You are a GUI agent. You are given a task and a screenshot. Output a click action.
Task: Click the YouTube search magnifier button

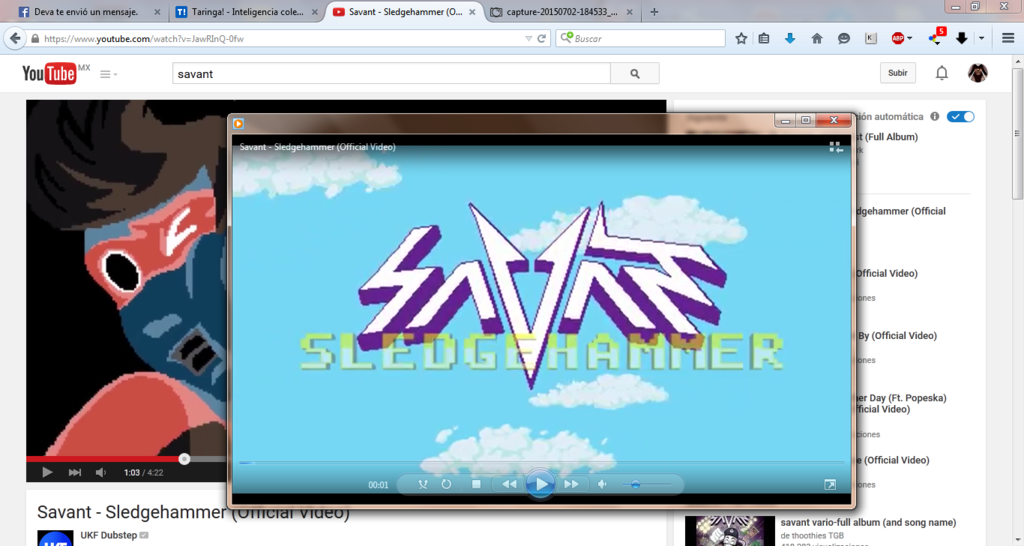coord(635,74)
